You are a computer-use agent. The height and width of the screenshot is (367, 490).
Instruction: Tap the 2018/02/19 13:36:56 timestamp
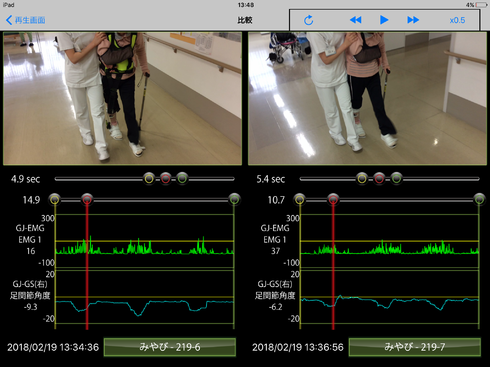click(x=298, y=347)
